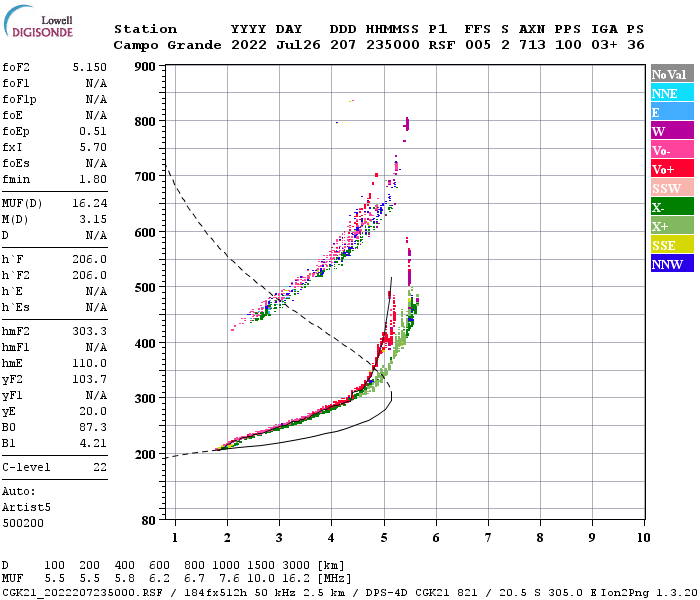Click the 5 MHz x-axis label
Image resolution: width=700 pixels, height=600 pixels.
(x=384, y=538)
